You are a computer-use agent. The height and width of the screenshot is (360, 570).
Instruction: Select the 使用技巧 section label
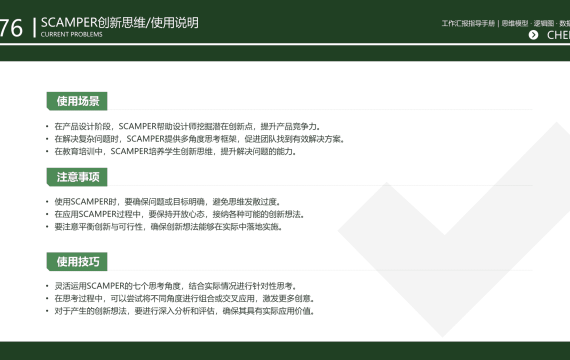pyautogui.click(x=77, y=261)
